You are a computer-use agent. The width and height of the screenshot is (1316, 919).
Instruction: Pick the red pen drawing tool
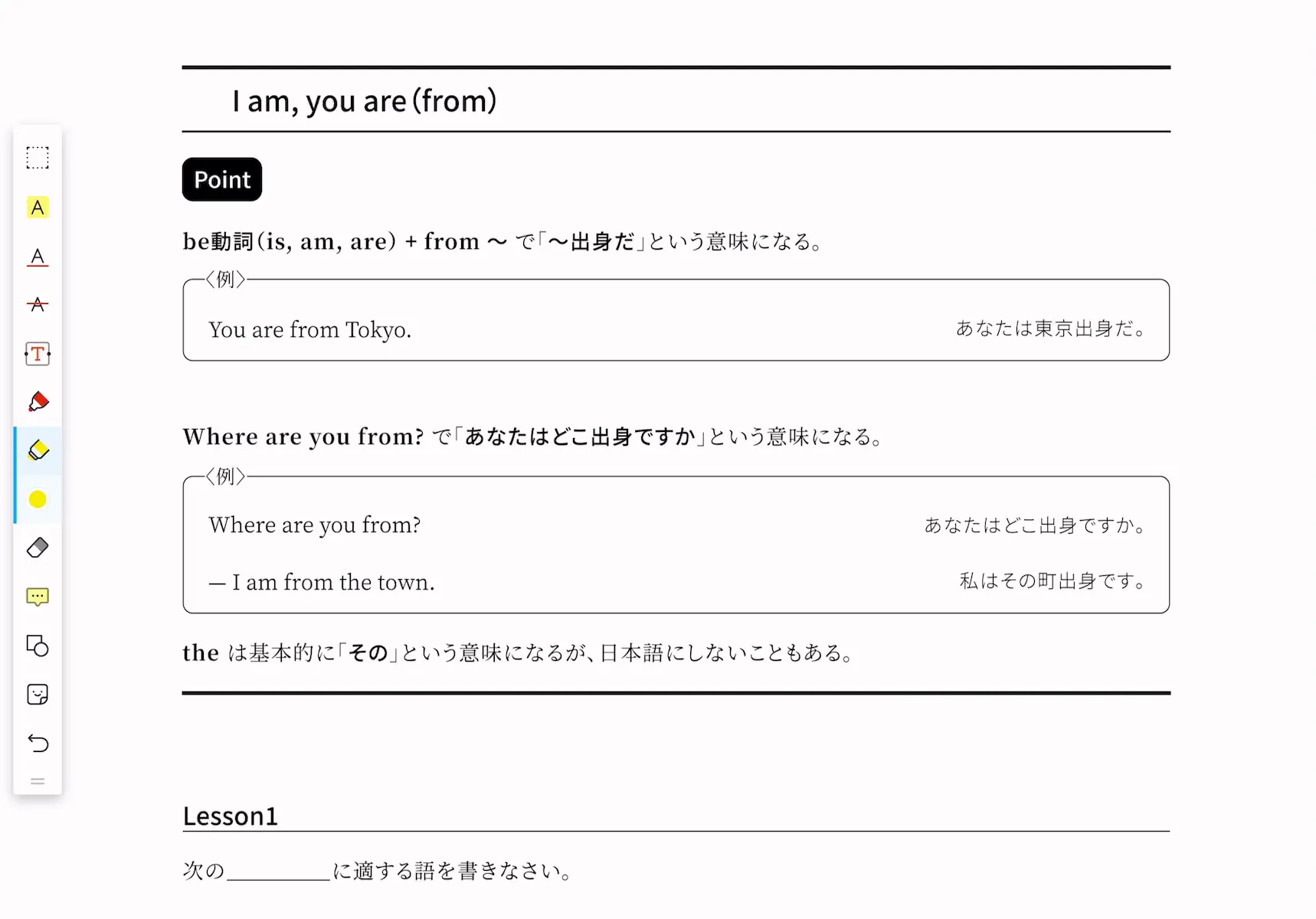click(38, 402)
